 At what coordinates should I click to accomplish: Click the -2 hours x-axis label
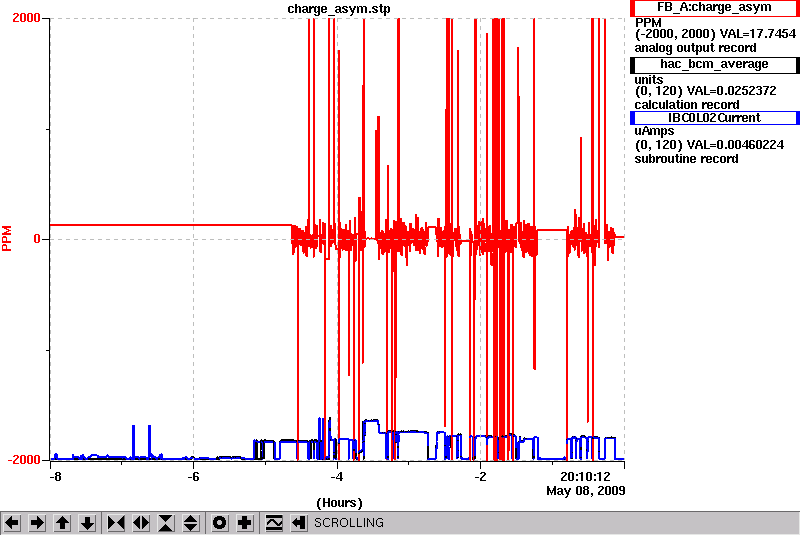(x=480, y=477)
